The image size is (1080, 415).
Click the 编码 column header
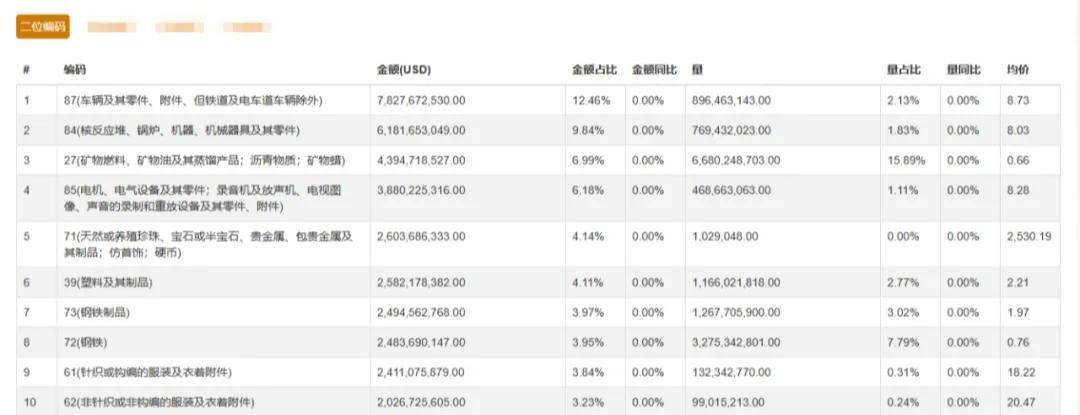point(75,70)
